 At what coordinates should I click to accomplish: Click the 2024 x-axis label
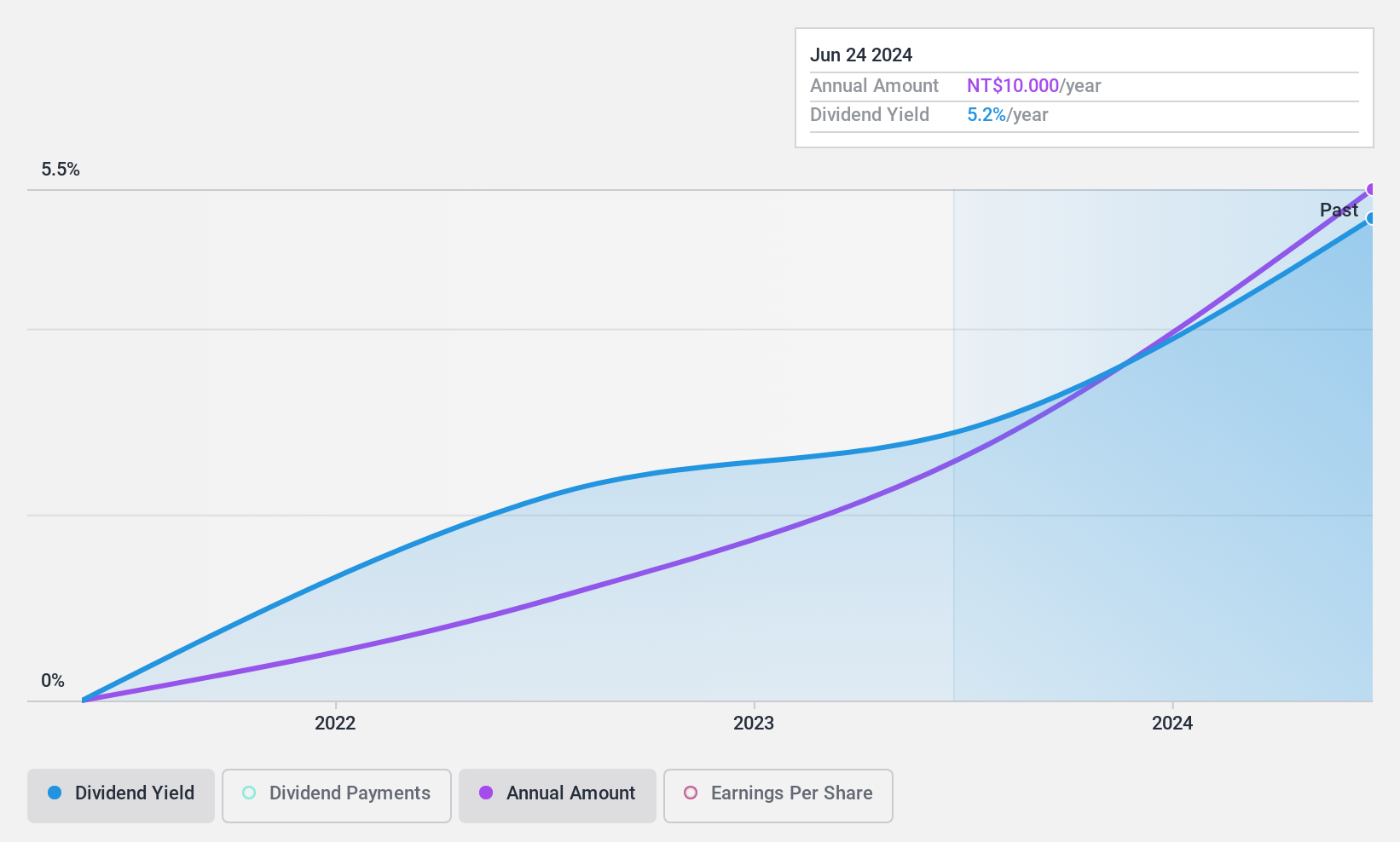click(x=1172, y=724)
